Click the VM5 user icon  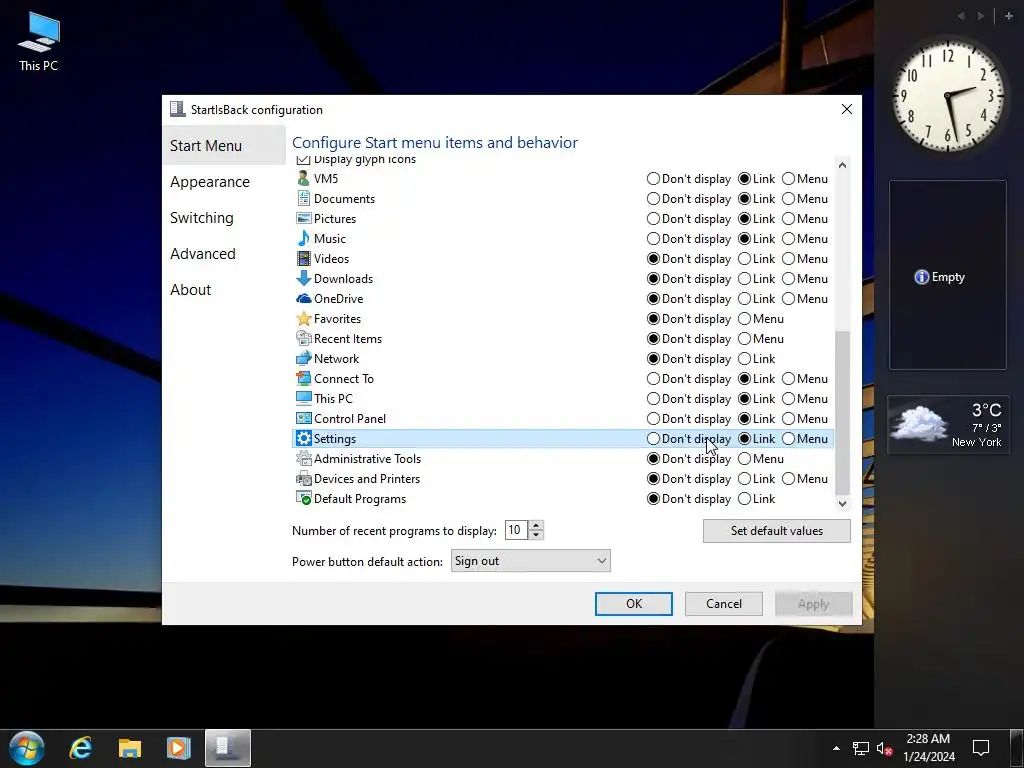click(303, 178)
